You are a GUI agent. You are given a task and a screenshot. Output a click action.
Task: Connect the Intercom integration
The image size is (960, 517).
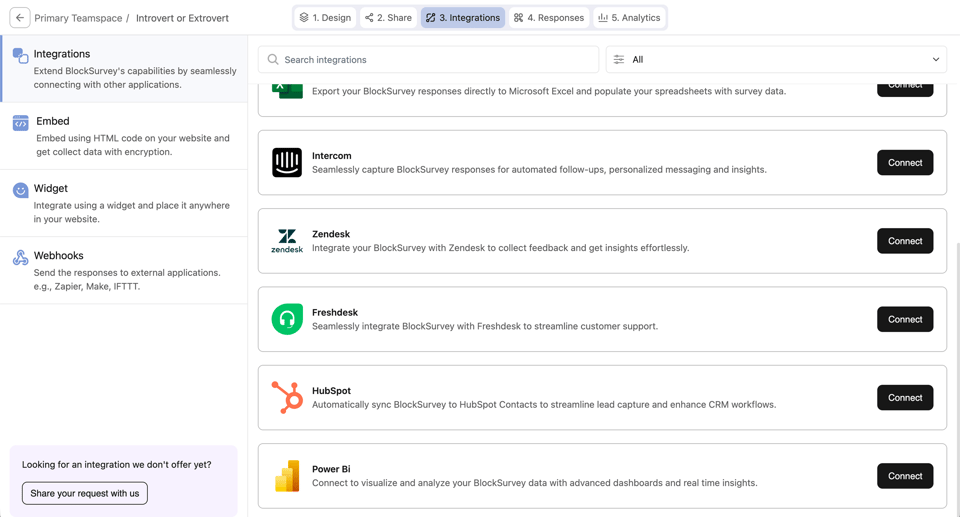tap(905, 162)
